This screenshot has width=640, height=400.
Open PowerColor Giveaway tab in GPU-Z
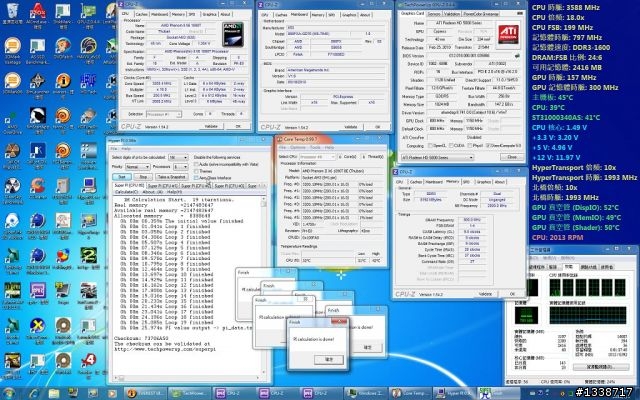click(481, 13)
